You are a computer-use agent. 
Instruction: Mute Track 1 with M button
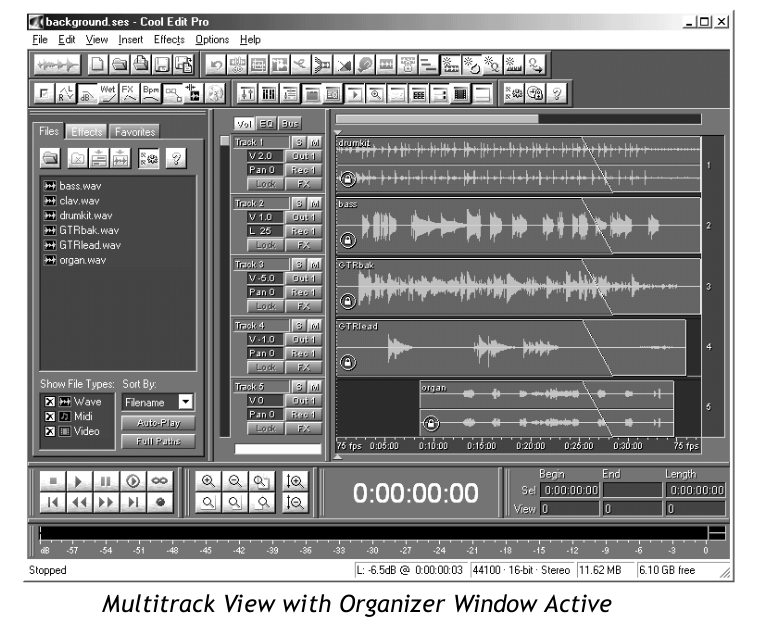[x=315, y=142]
